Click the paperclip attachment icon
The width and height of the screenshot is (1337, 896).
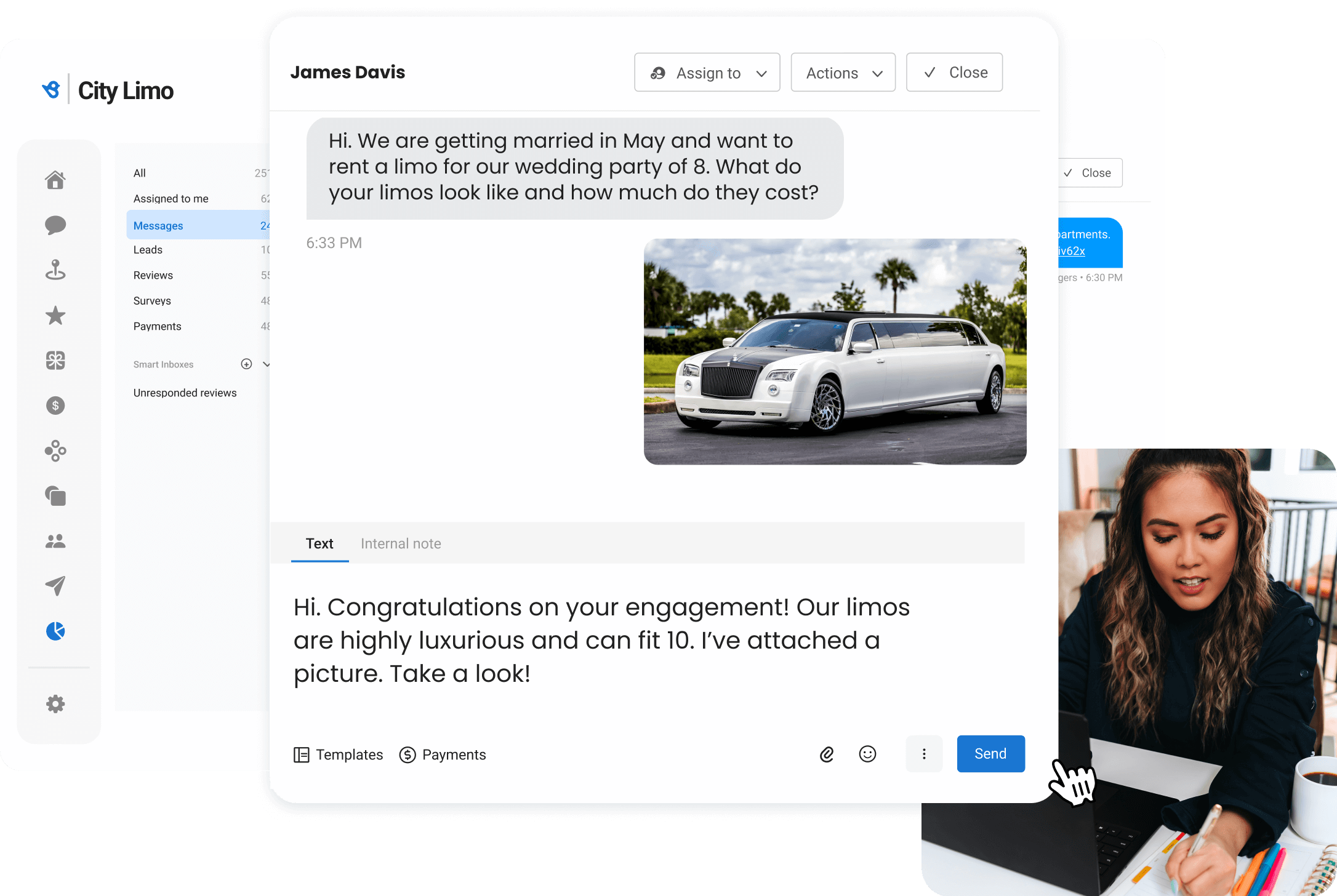pyautogui.click(x=827, y=754)
